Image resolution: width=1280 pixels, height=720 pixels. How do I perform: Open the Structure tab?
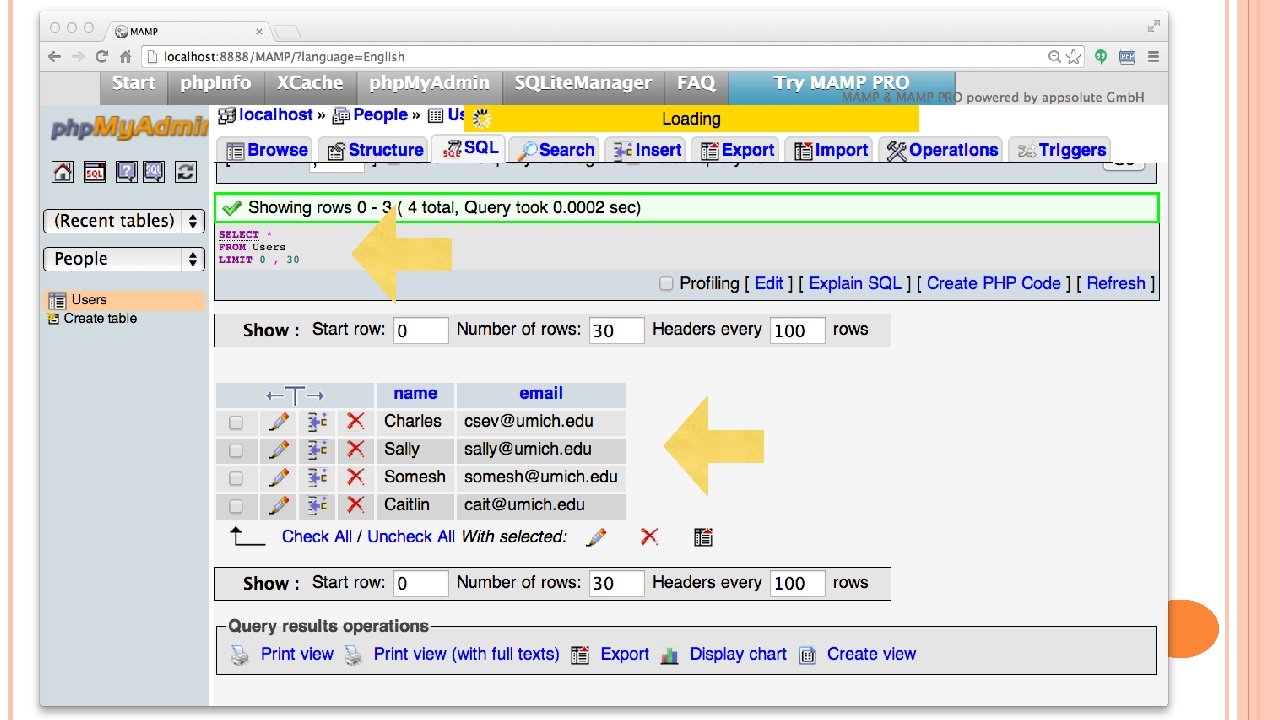(x=373, y=150)
